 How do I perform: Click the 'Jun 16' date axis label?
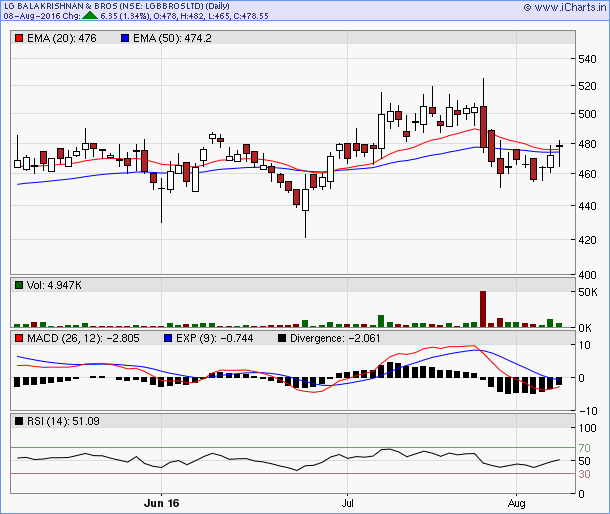tap(161, 503)
